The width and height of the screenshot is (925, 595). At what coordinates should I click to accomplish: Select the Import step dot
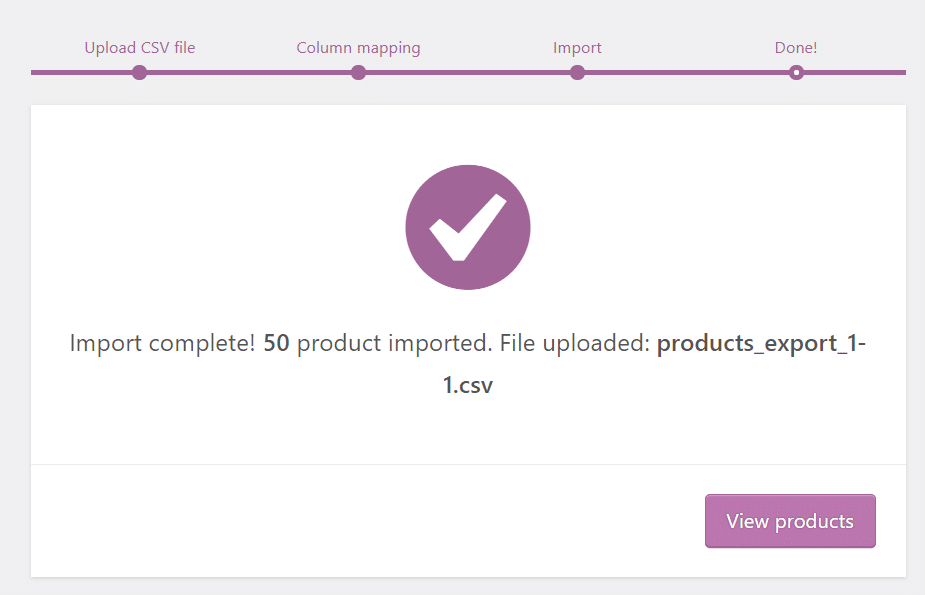point(577,72)
